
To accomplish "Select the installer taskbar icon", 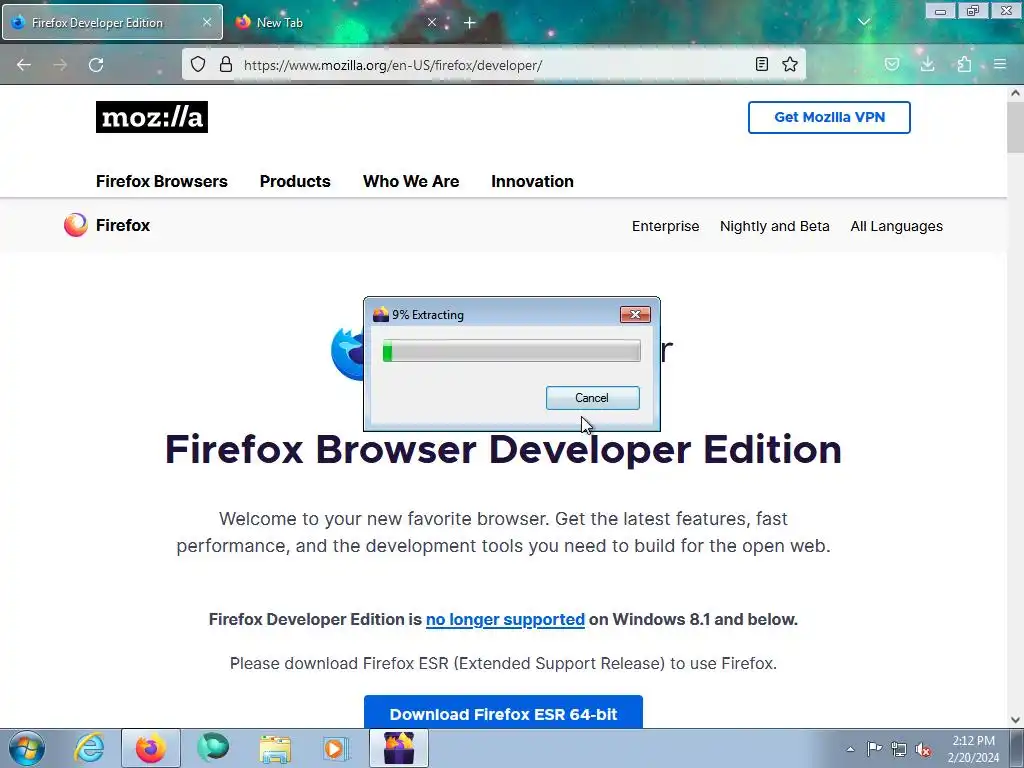I will pos(399,748).
